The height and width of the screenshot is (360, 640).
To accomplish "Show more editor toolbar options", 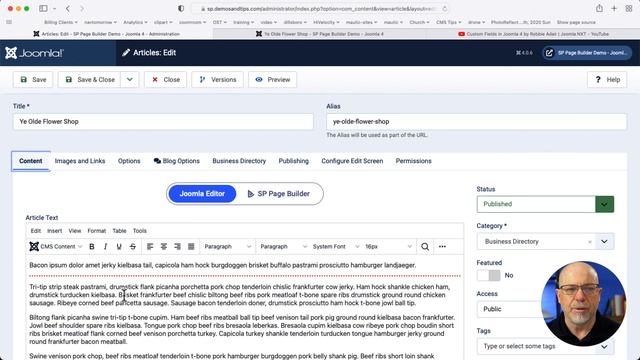I will pos(442,247).
